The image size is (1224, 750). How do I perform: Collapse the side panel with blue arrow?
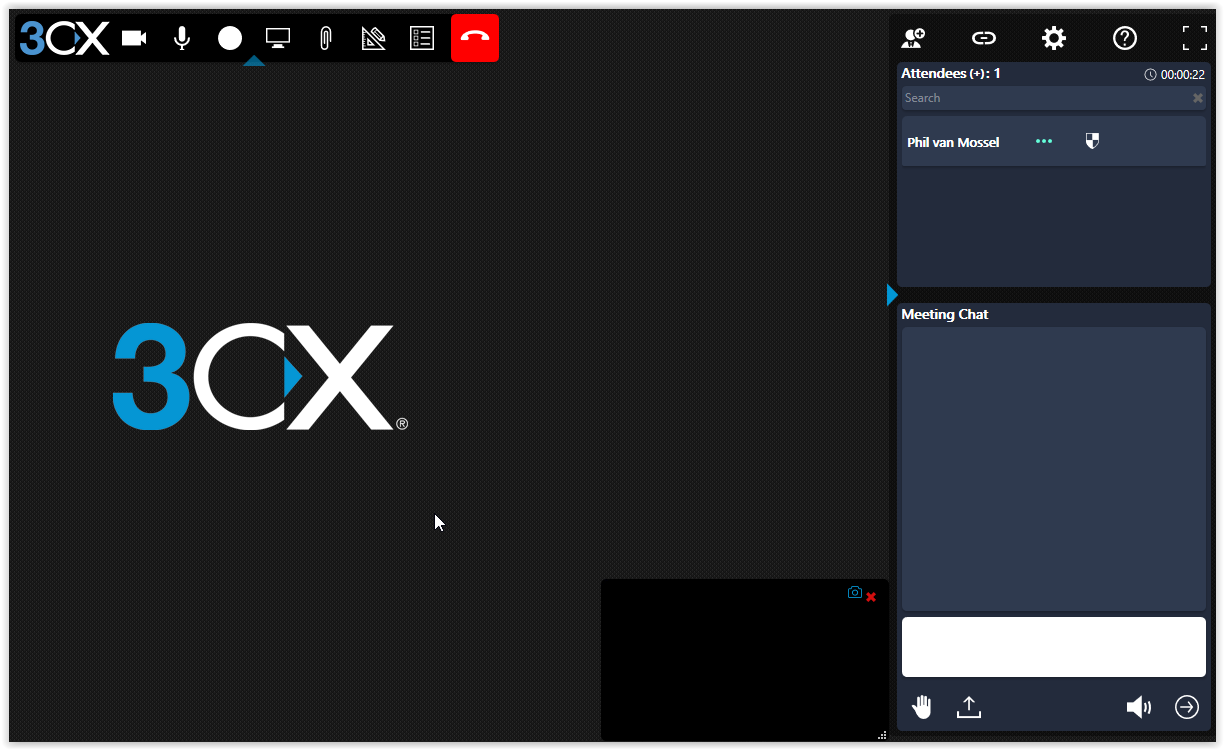(x=892, y=295)
